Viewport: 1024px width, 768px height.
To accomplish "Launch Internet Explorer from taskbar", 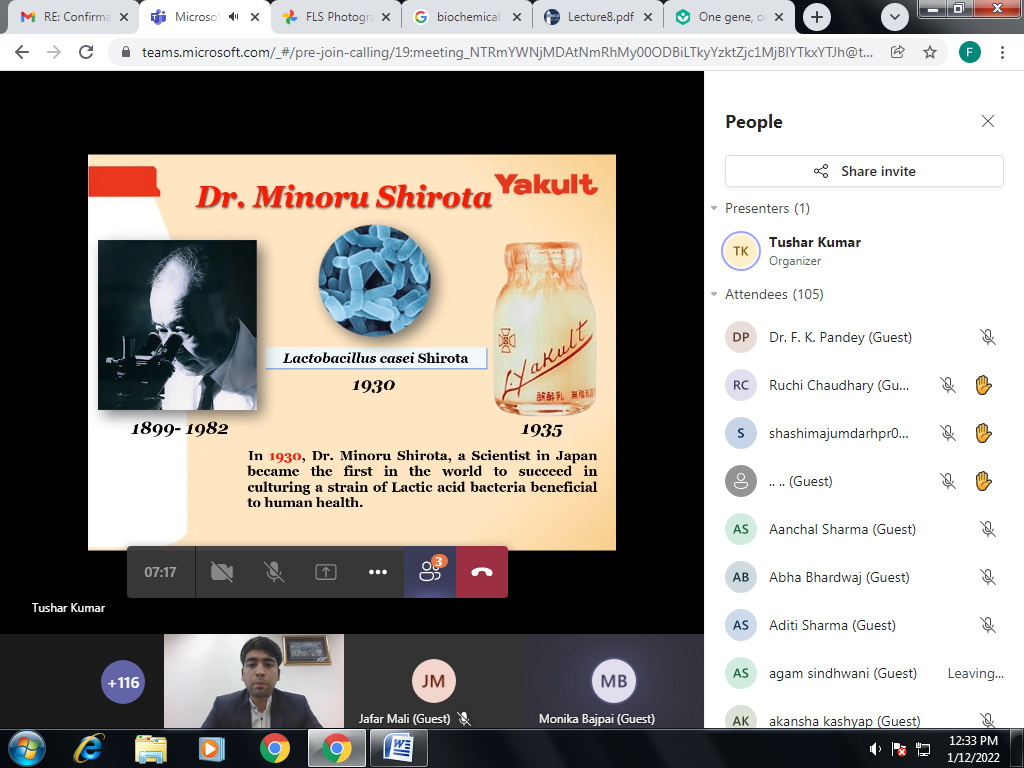I will (89, 748).
